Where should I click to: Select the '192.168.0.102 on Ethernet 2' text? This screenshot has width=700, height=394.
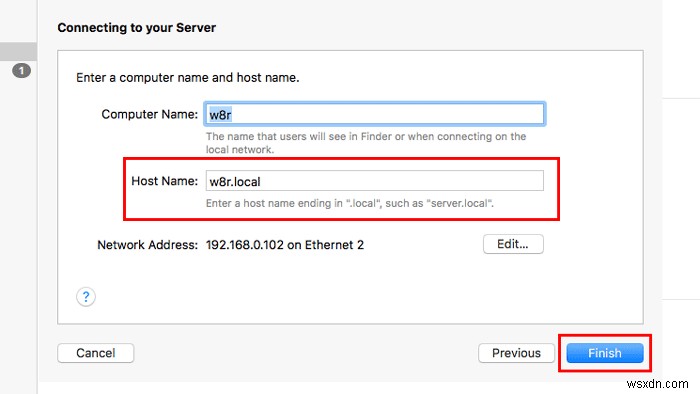click(285, 245)
